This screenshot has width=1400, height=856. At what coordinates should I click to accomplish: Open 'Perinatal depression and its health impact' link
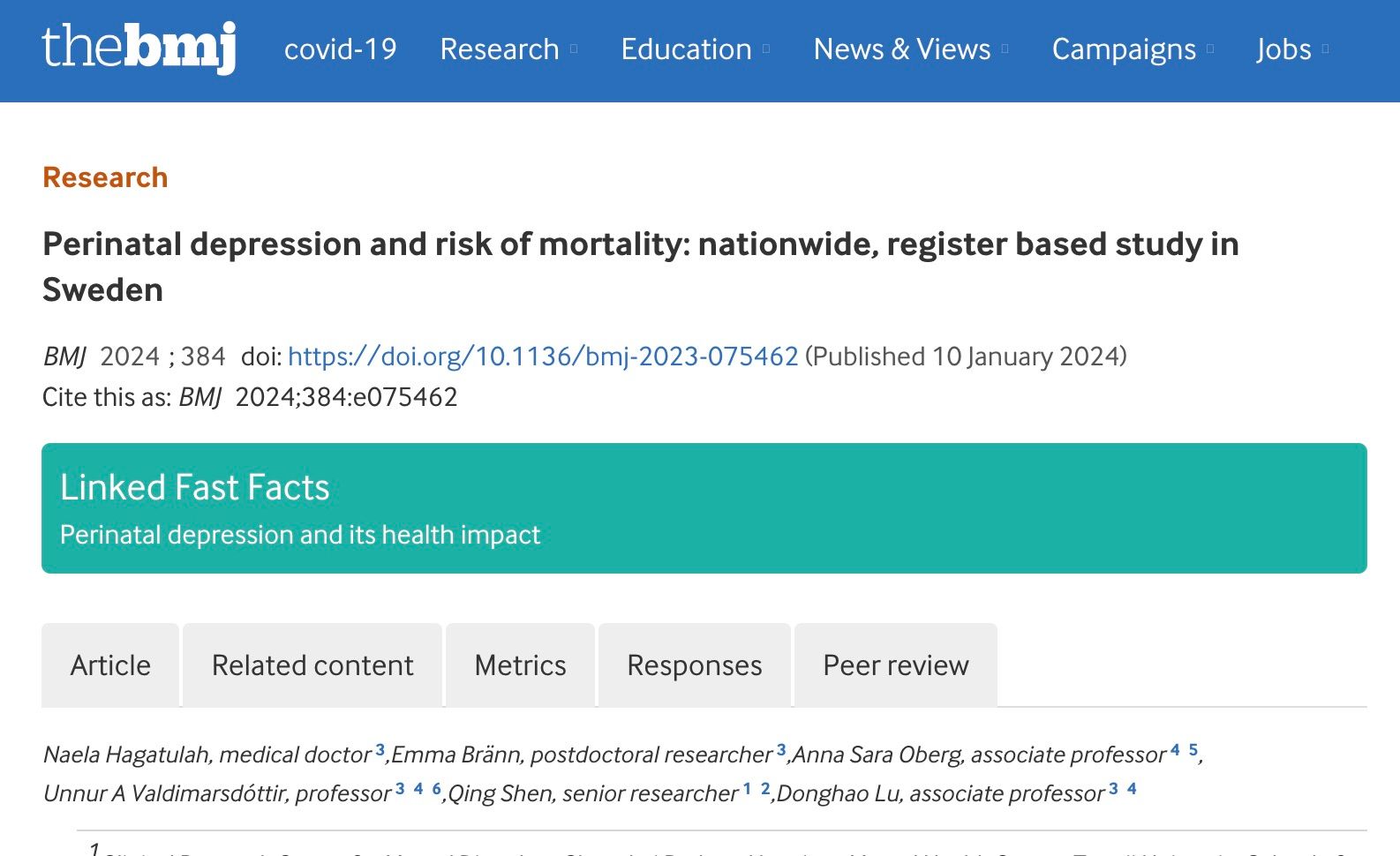click(x=299, y=535)
